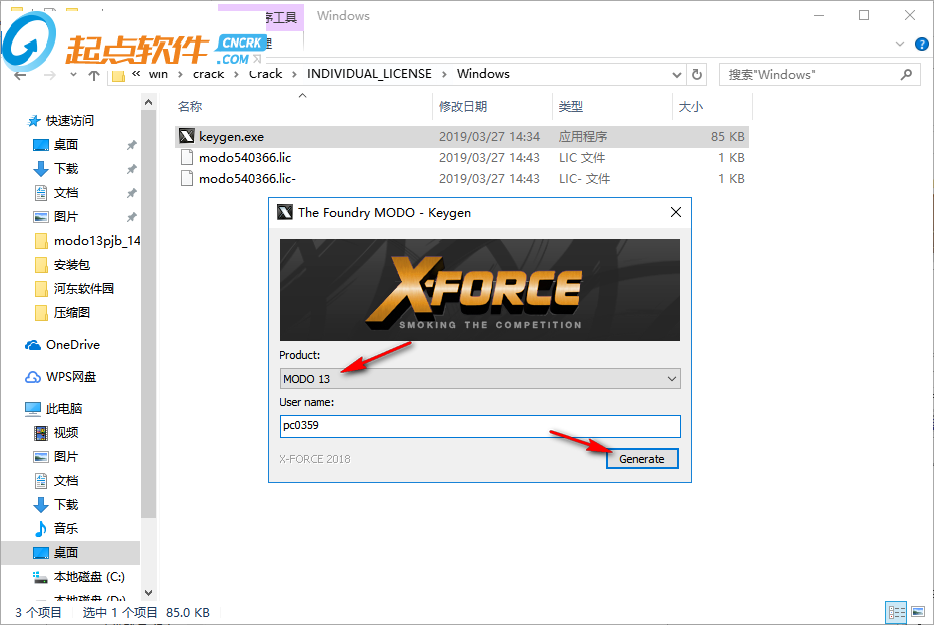934x625 pixels.
Task: Open the Explorer help icon
Action: click(x=921, y=44)
